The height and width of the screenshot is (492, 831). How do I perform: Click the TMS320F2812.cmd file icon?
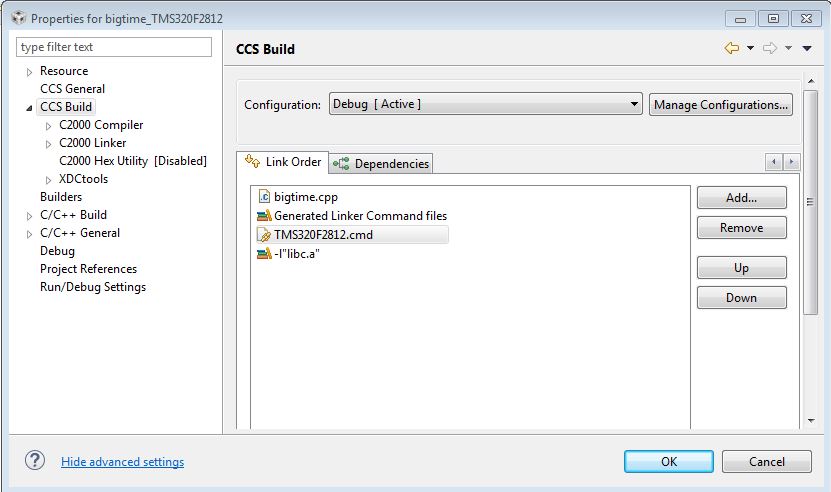tap(265, 235)
